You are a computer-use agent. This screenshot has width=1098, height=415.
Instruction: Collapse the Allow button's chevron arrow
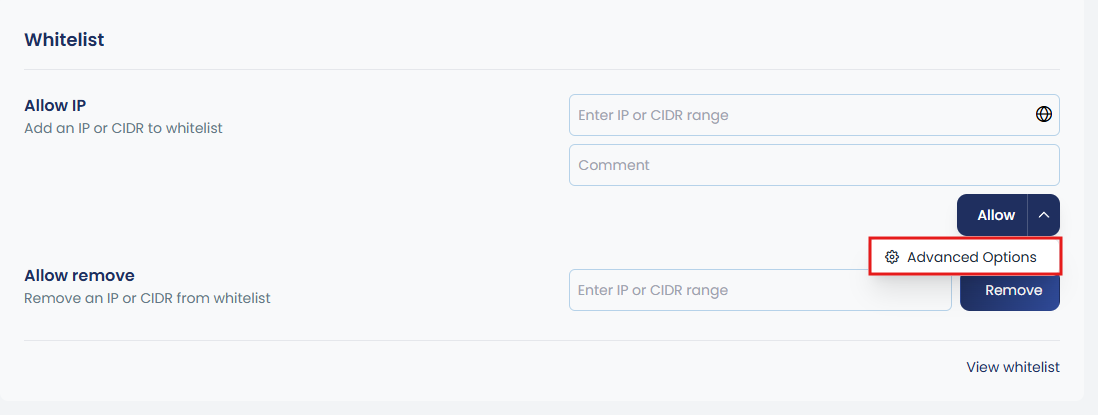[1043, 215]
